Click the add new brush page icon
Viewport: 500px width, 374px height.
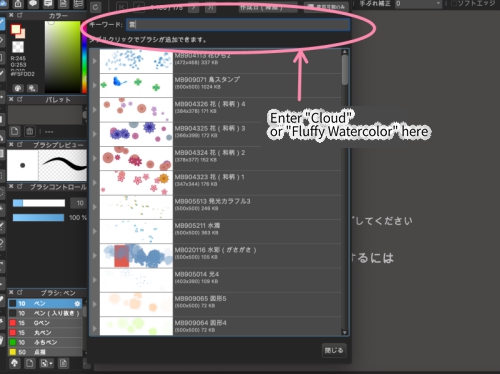[29, 363]
